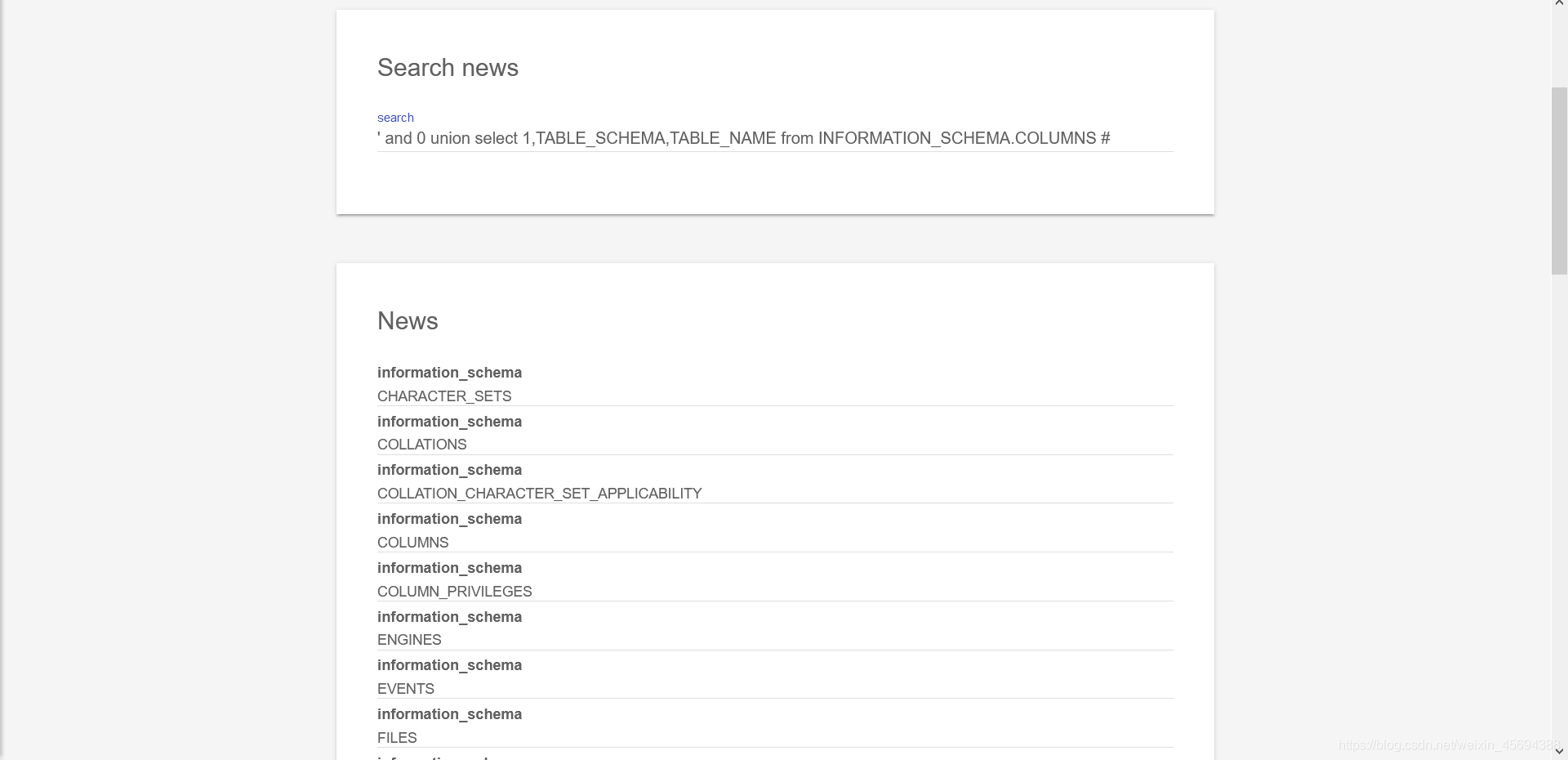Click information_schema title above COLLATION_CHARACTER_SET_APPLICABILITY
1568x760 pixels.
tap(449, 470)
